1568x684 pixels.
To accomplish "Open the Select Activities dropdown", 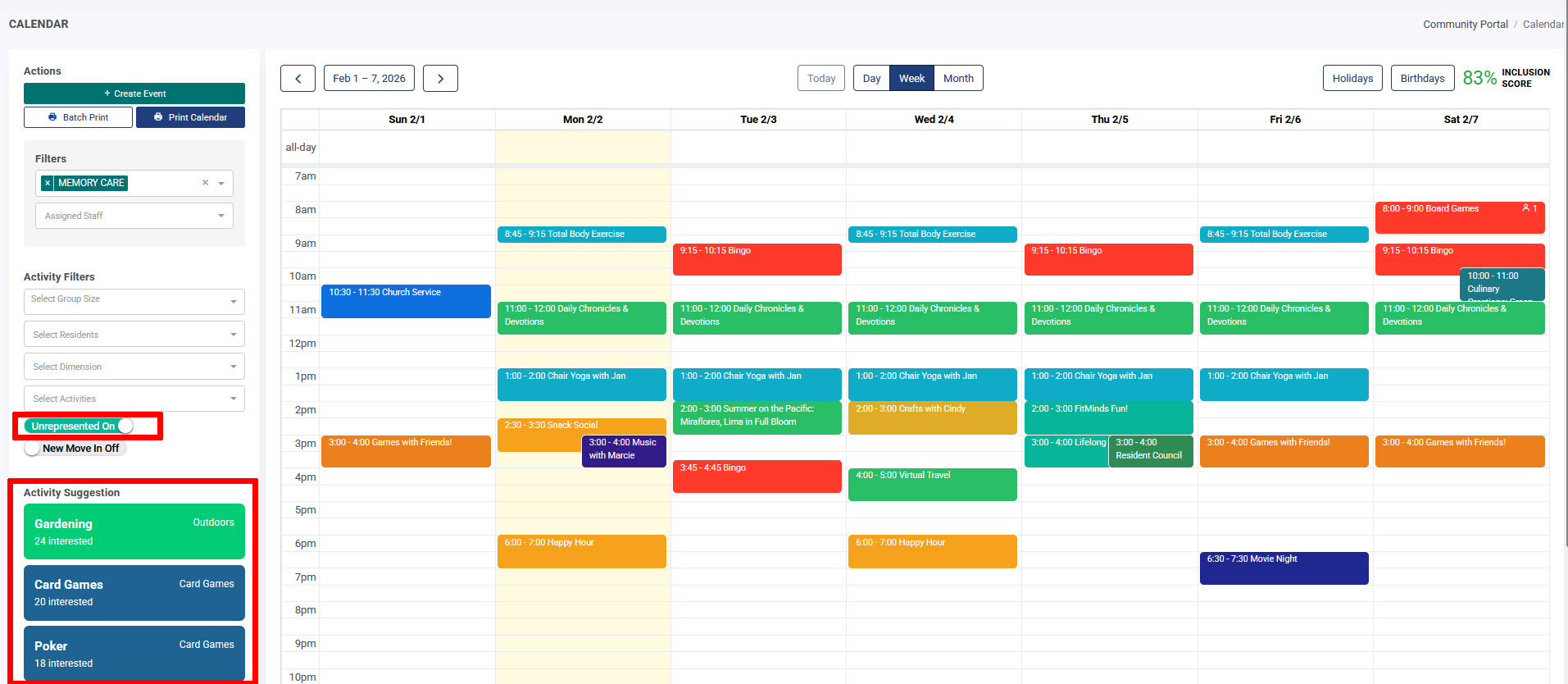I will [x=134, y=399].
